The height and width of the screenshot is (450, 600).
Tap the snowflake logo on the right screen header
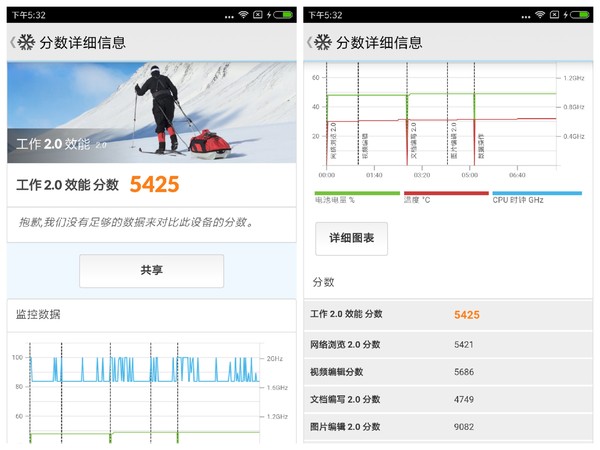(x=323, y=43)
